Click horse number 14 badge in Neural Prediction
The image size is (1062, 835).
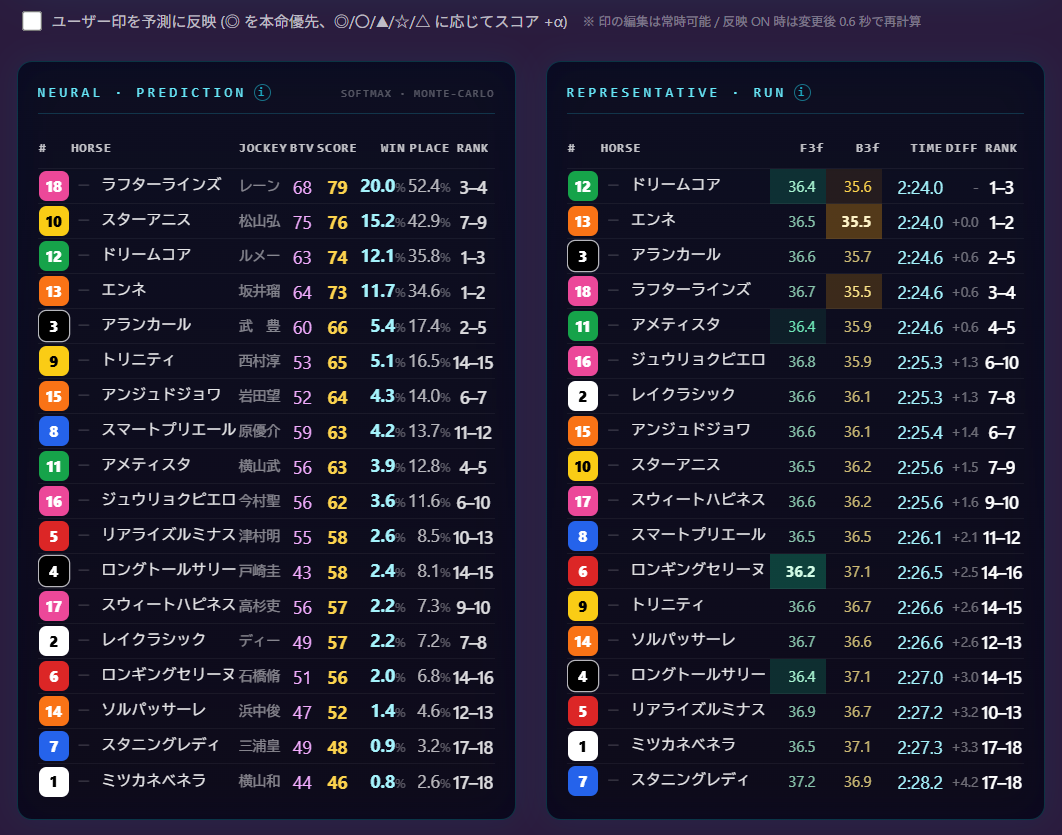[x=54, y=711]
